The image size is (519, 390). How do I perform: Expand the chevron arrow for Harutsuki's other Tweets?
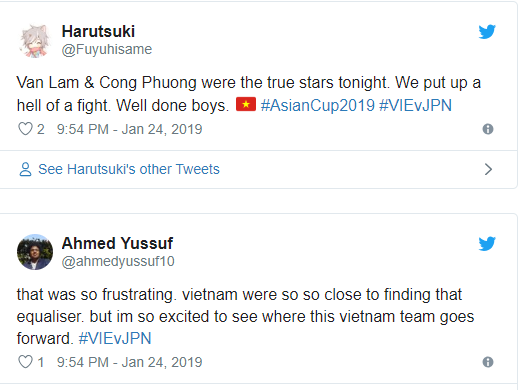click(488, 169)
